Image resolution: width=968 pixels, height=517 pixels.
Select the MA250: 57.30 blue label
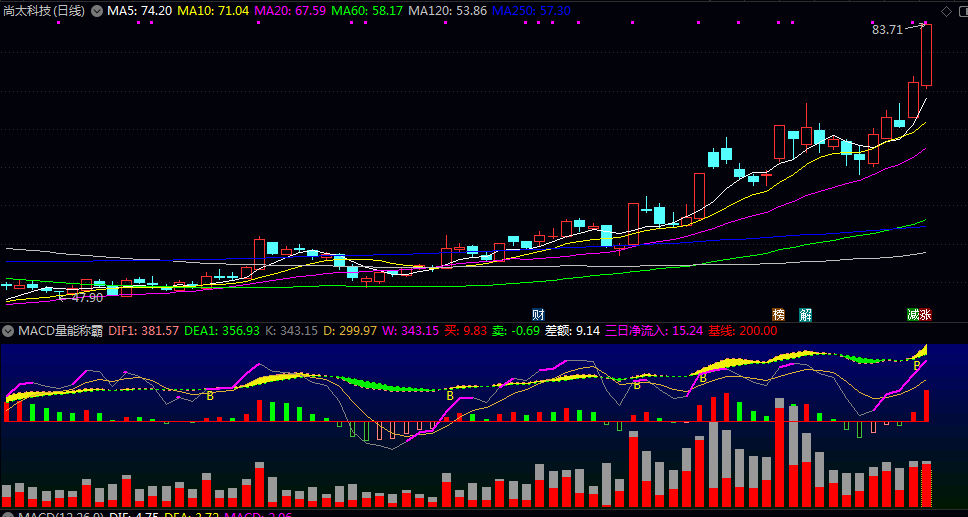(531, 11)
